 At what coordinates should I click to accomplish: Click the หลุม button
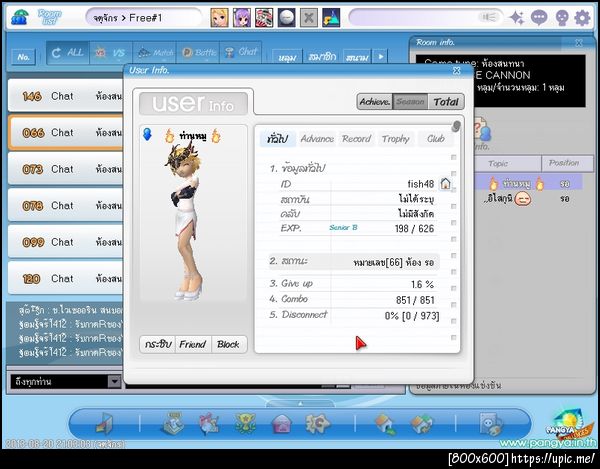coord(287,57)
